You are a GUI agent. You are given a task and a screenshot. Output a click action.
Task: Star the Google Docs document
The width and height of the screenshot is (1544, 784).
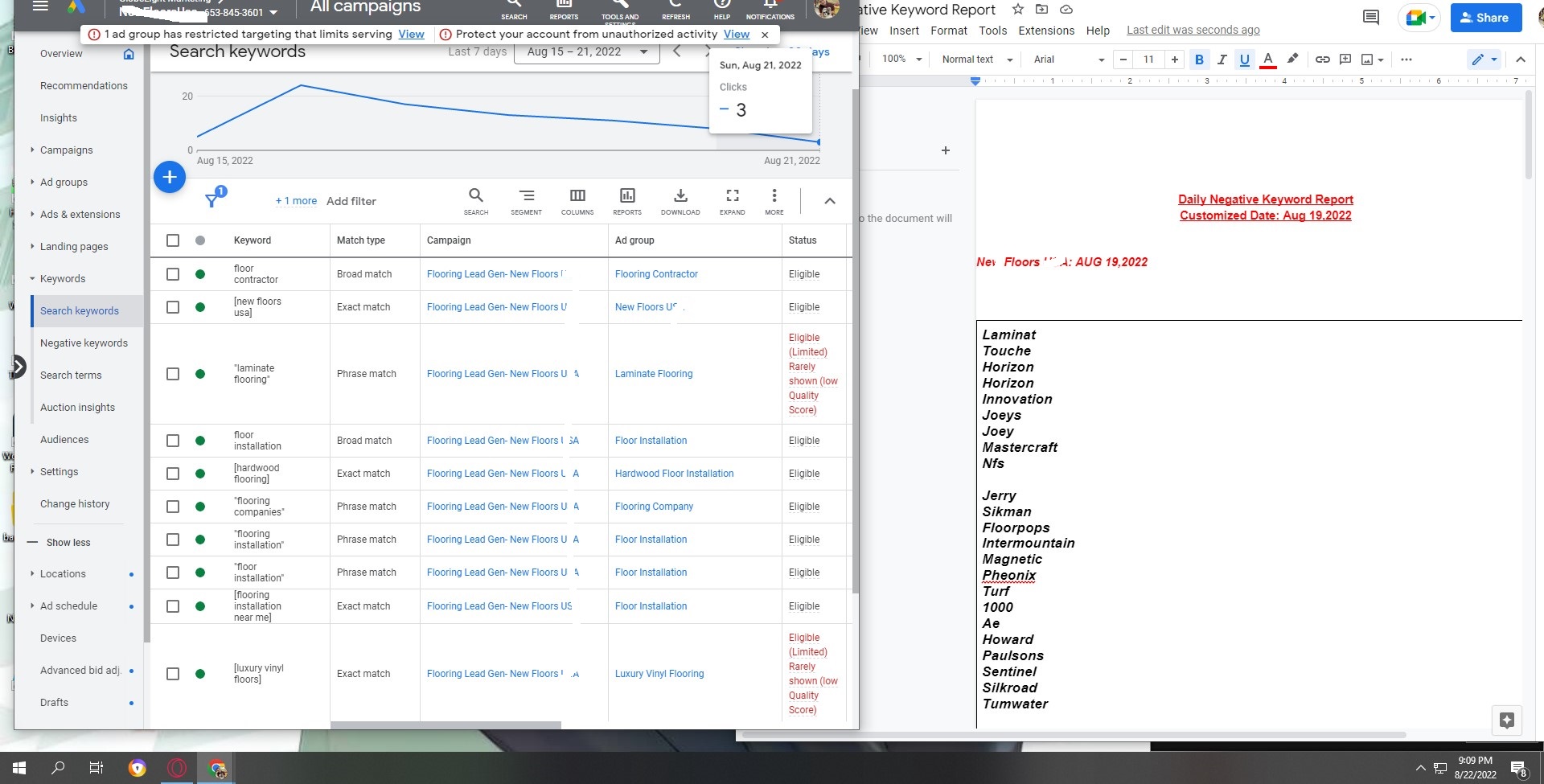point(1018,10)
